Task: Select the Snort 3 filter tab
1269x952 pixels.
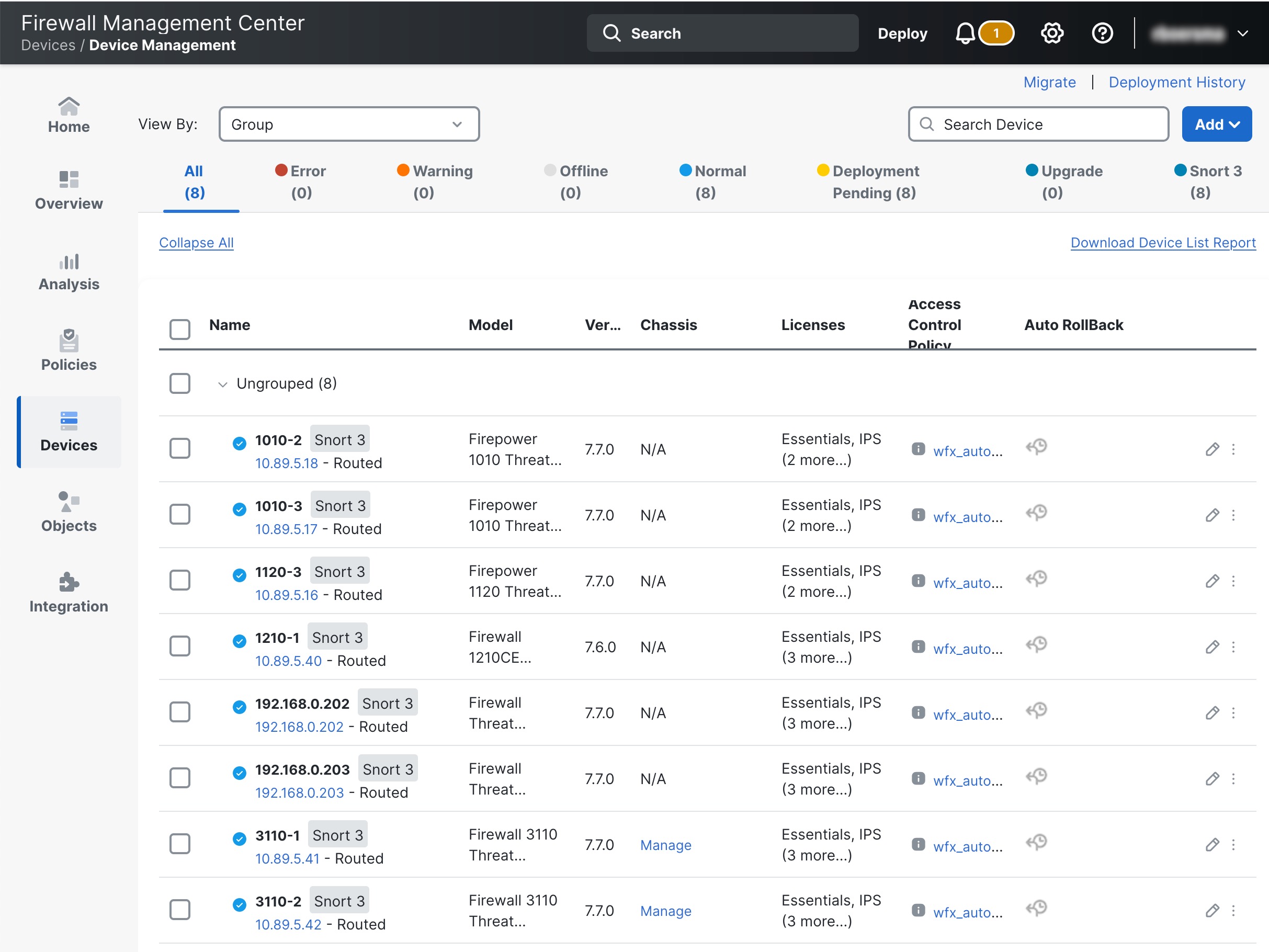Action: tap(1208, 182)
